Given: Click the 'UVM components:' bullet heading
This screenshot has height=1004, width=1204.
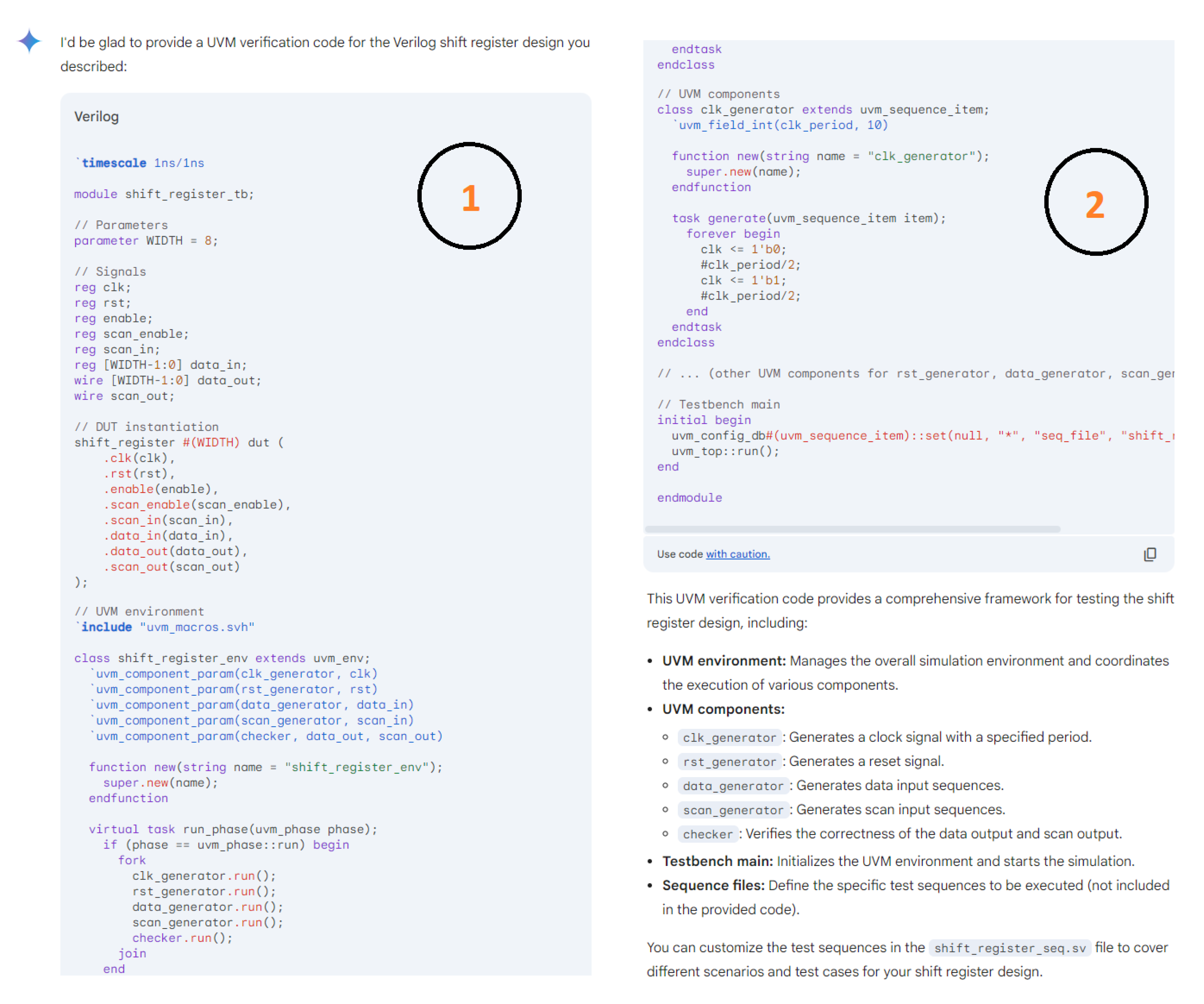Looking at the screenshot, I should coord(723,709).
